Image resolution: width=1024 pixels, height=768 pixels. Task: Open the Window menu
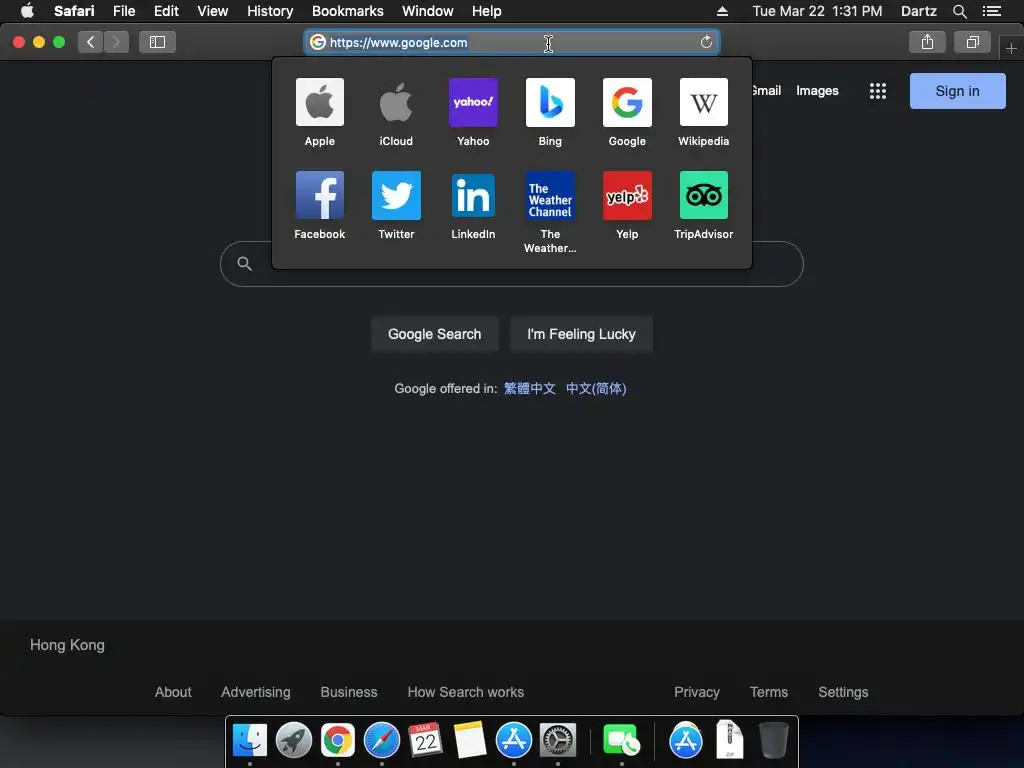coord(427,11)
